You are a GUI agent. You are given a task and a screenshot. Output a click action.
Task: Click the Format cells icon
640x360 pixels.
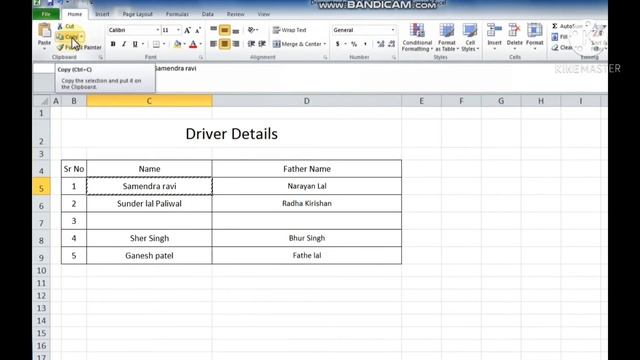click(x=534, y=31)
